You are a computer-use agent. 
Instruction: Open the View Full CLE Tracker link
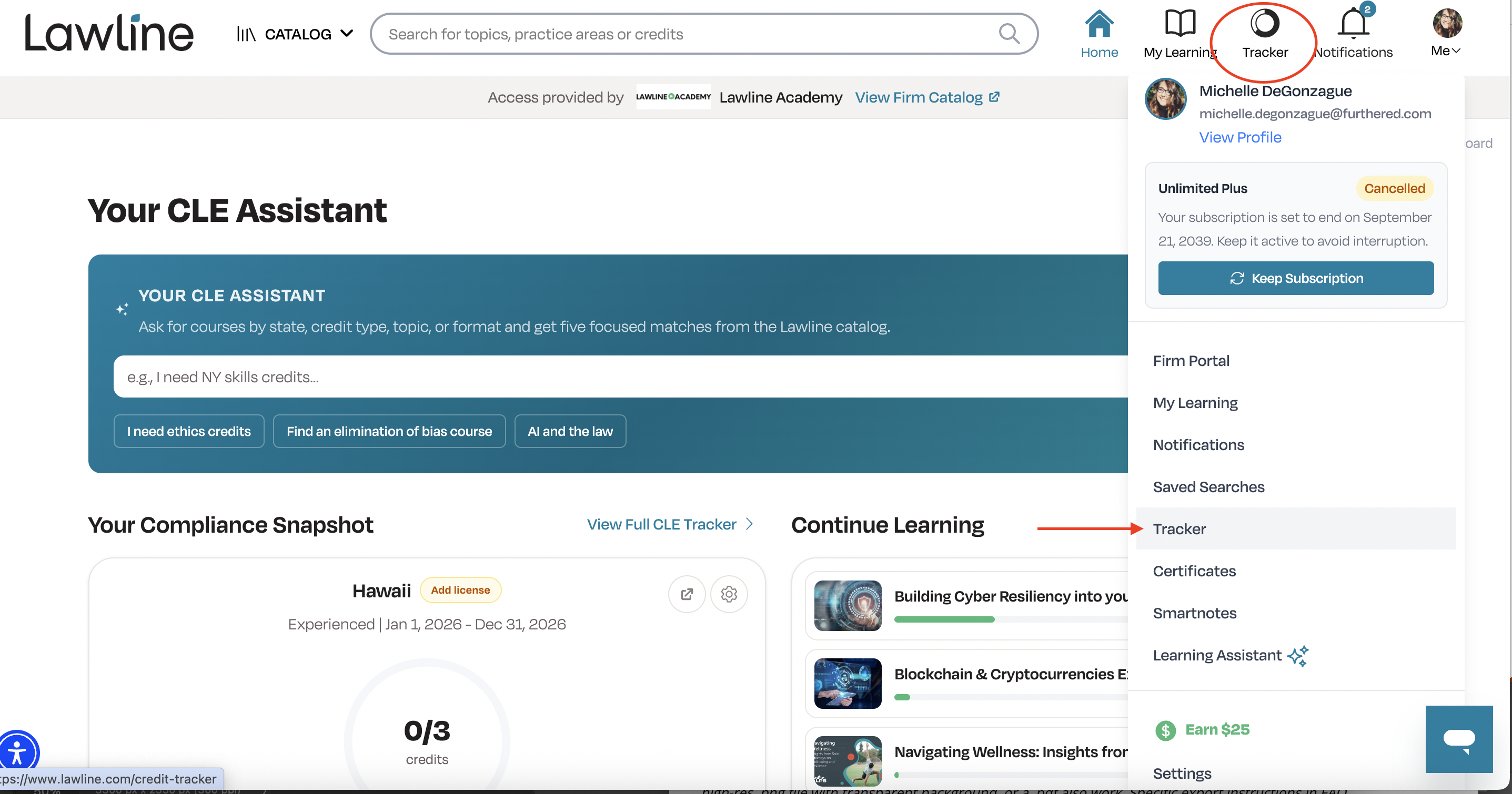(670, 524)
